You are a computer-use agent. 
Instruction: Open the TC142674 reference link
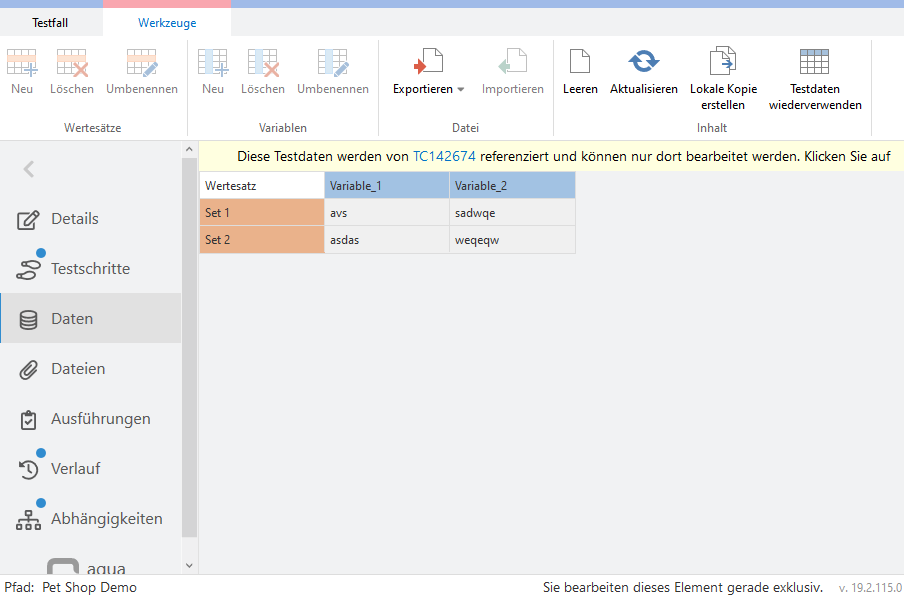[444, 156]
